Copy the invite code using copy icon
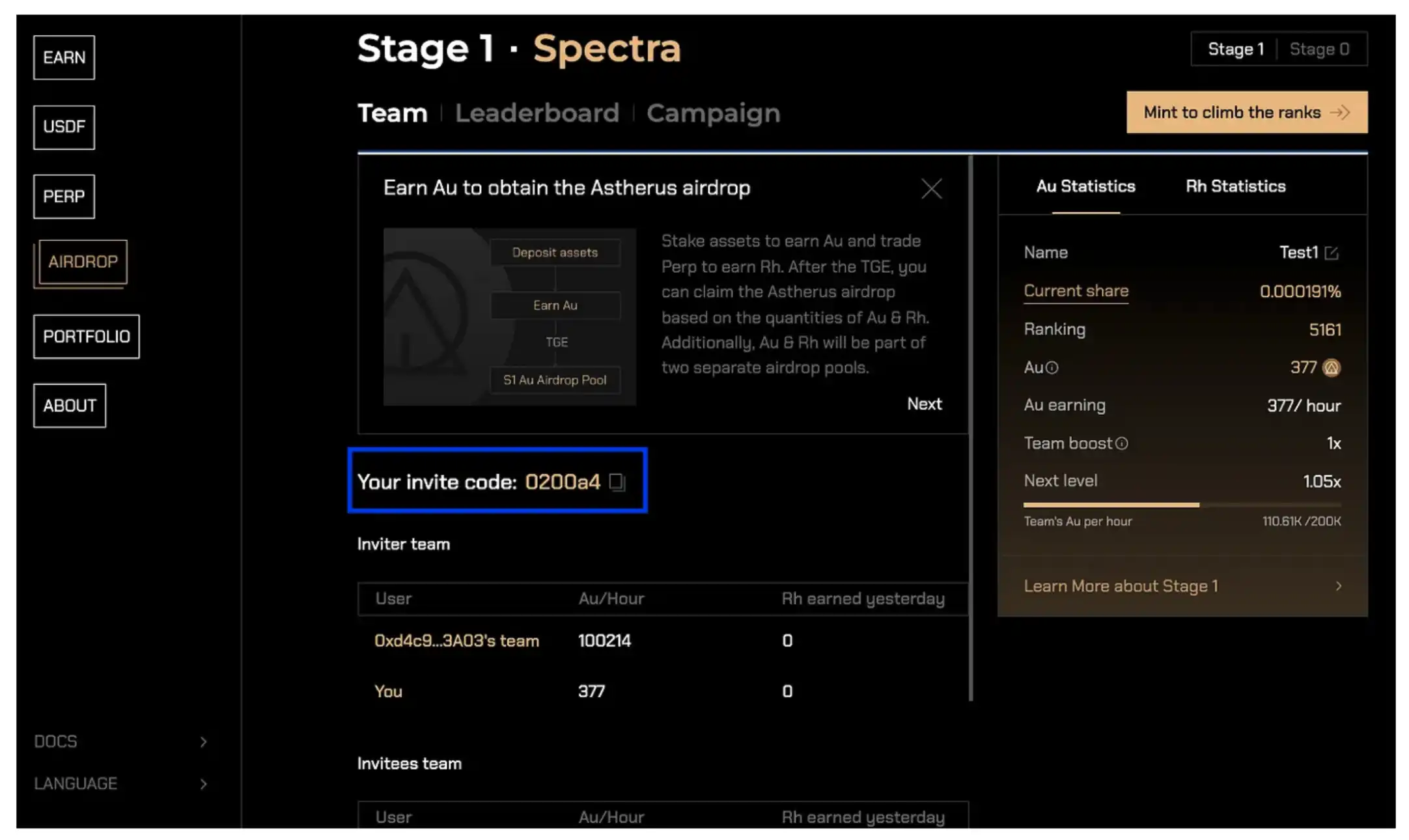The height and width of the screenshot is (840, 1409). point(617,482)
